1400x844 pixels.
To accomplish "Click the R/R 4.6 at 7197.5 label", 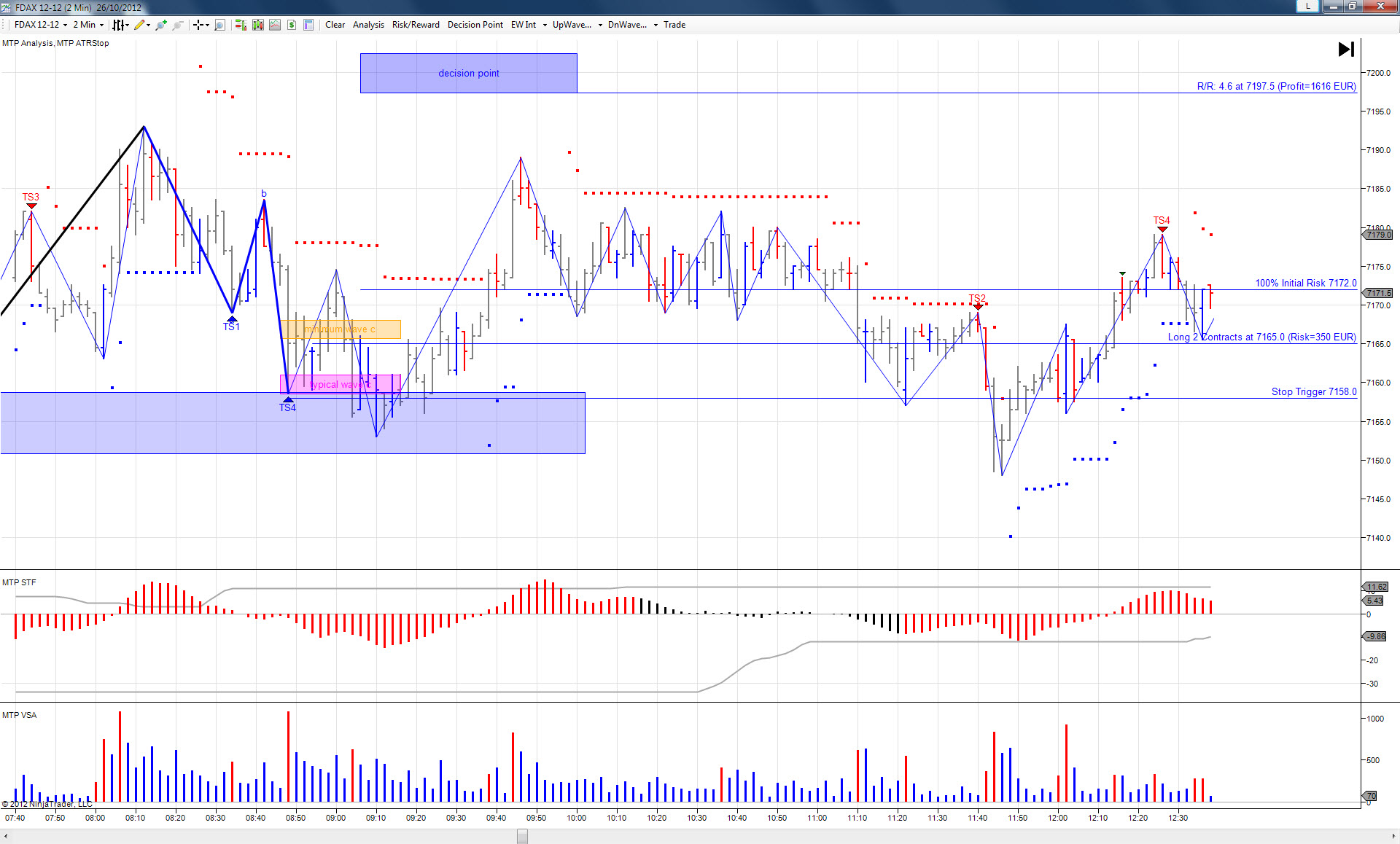I will tap(1276, 86).
